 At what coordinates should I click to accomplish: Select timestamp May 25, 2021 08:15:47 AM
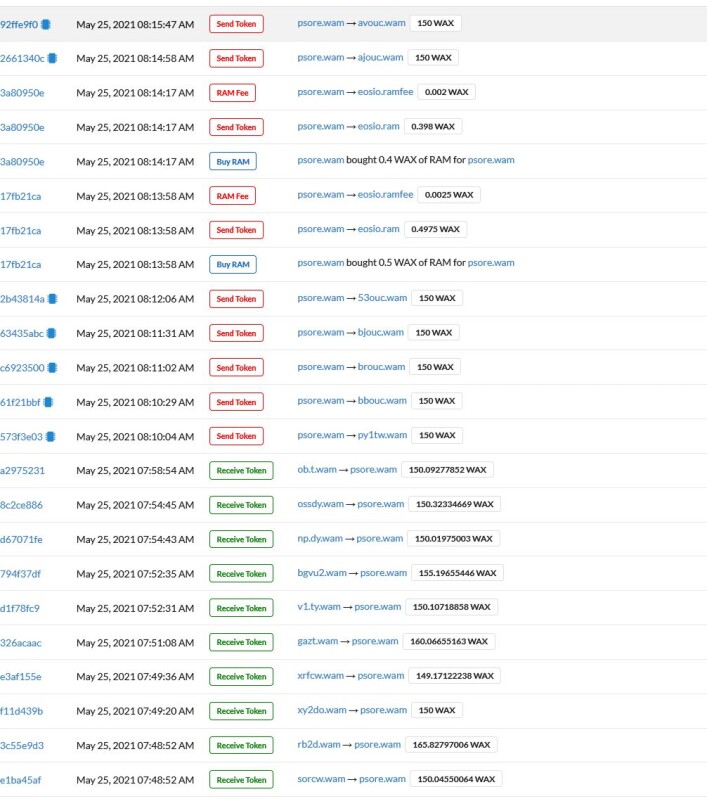[135, 24]
